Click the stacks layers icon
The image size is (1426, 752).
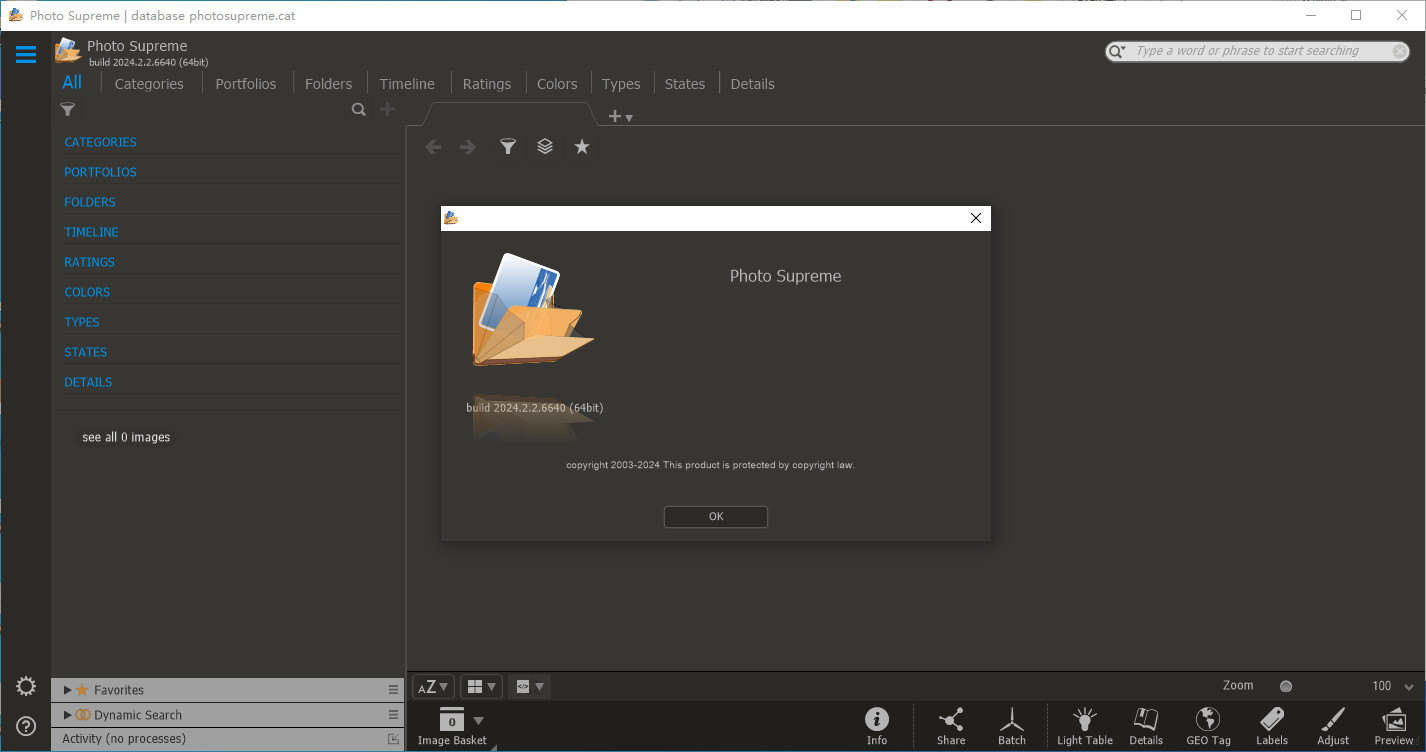point(545,147)
